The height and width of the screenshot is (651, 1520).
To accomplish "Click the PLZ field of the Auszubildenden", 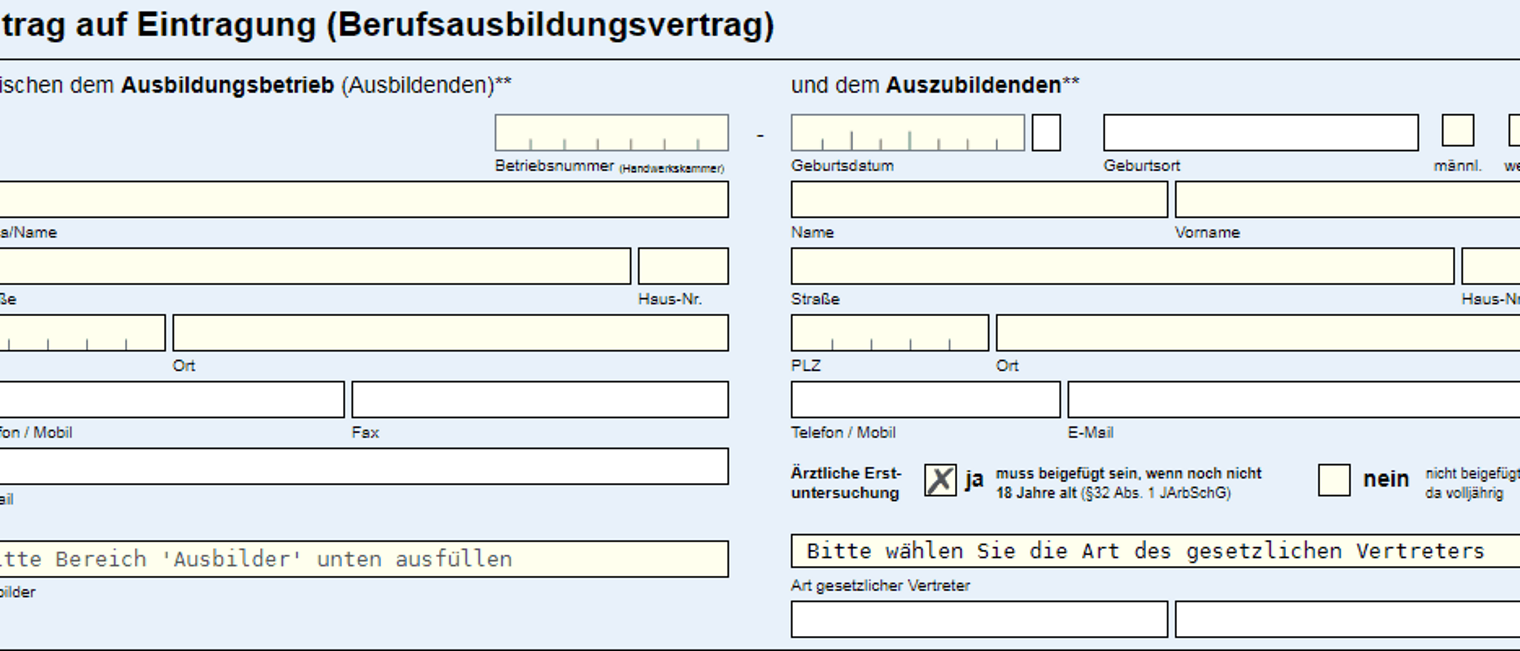I will tap(890, 333).
